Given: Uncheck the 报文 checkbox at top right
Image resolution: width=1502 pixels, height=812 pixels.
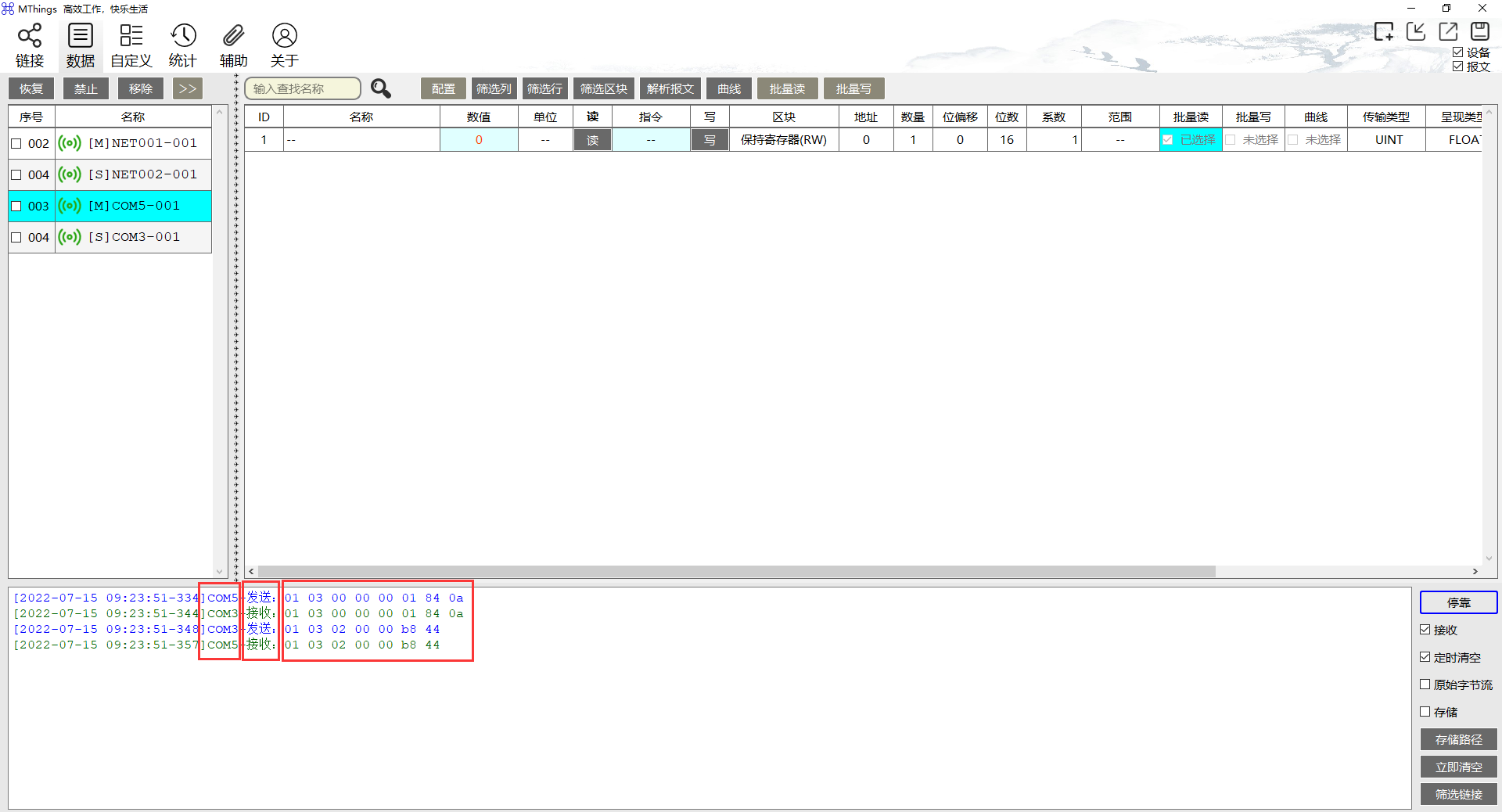Looking at the screenshot, I should pyautogui.click(x=1457, y=66).
